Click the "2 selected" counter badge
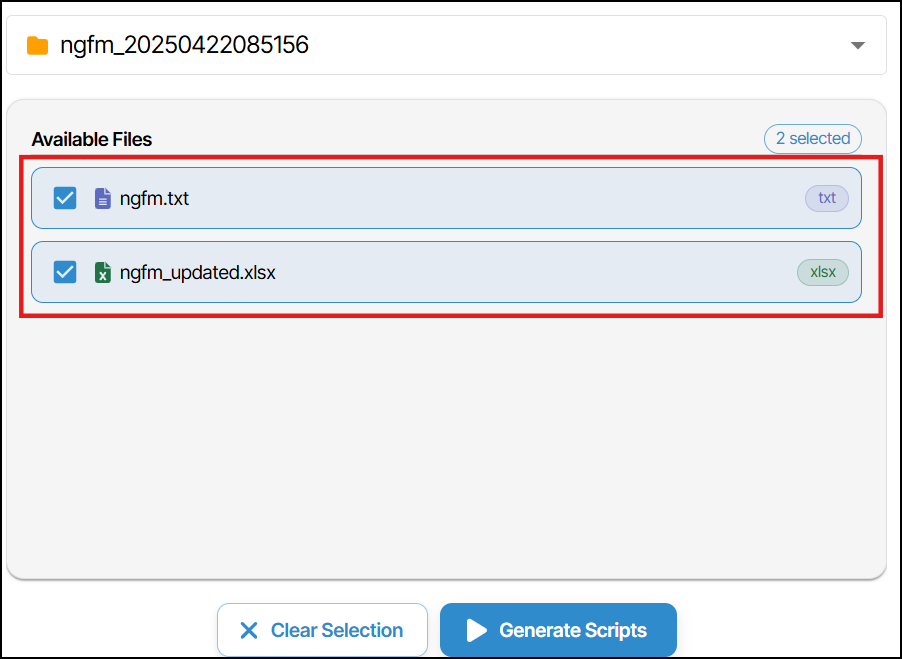The height and width of the screenshot is (659, 902). click(812, 139)
